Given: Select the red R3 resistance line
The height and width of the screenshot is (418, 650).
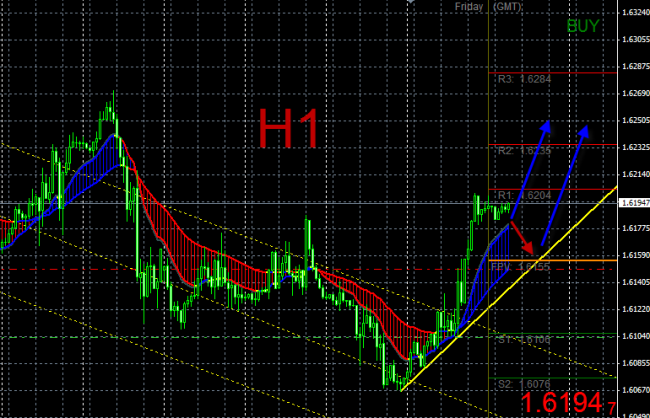Looking at the screenshot, I should [553, 73].
